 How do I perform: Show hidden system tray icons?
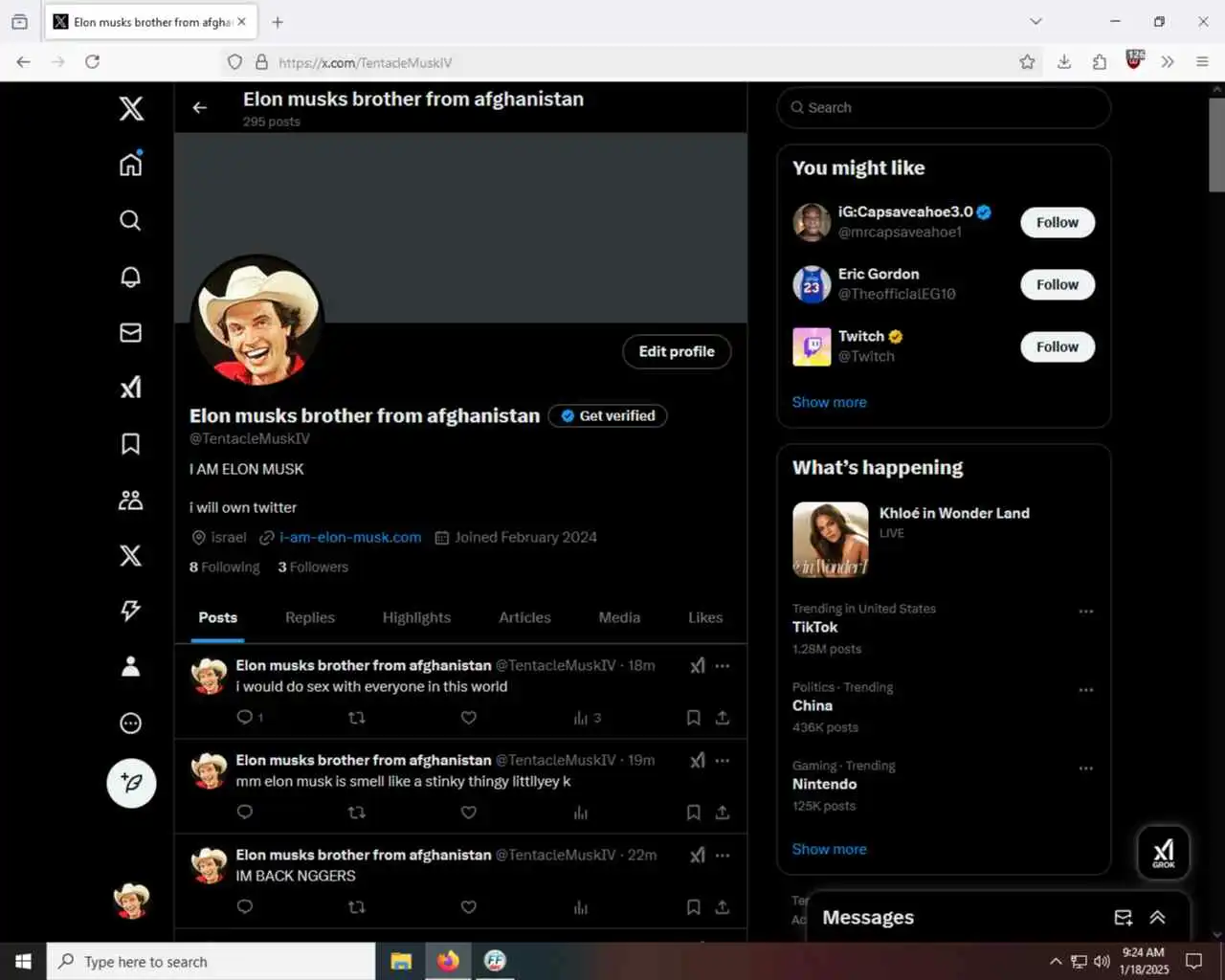click(1056, 961)
